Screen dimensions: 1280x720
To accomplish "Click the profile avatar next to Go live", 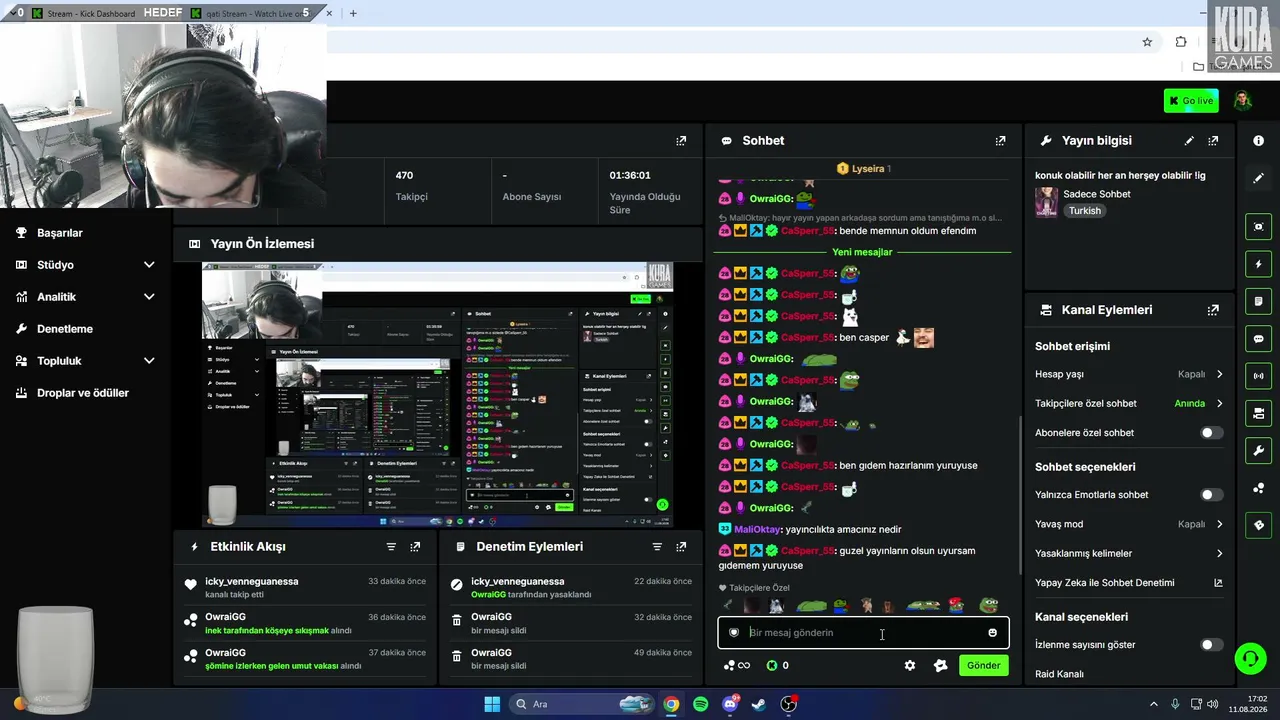I will pos(1242,100).
